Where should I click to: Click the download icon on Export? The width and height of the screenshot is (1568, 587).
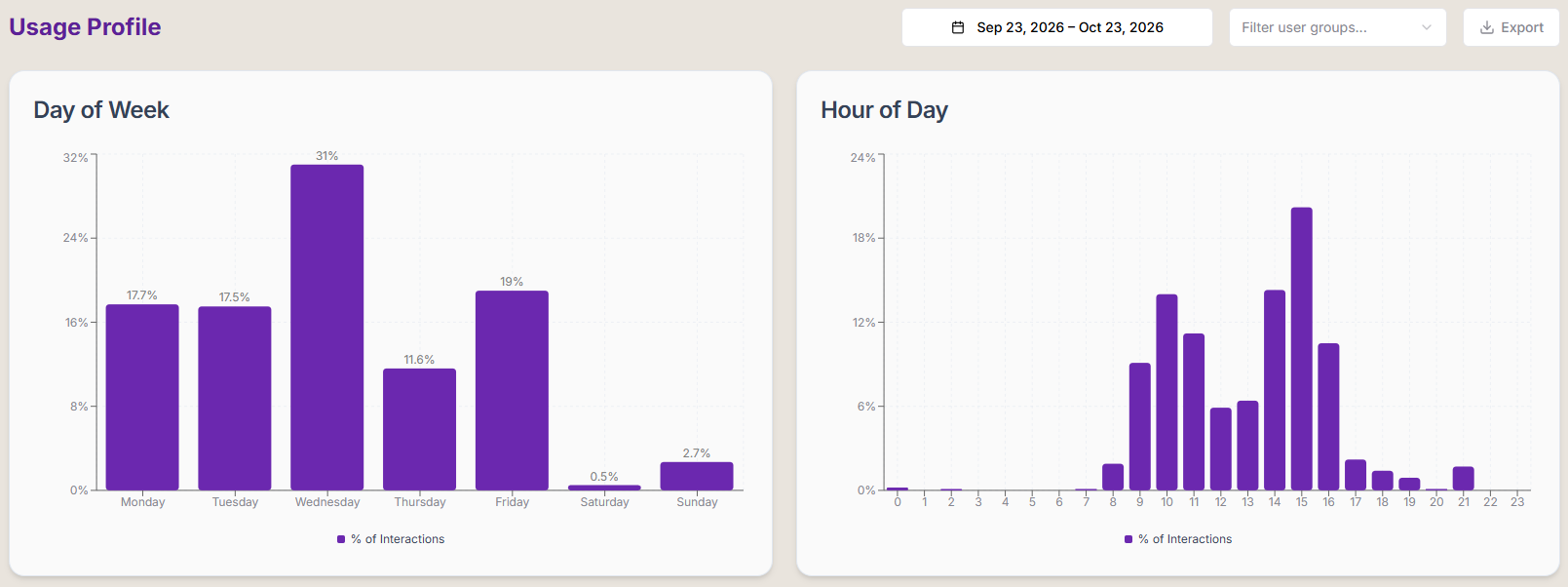point(1487,27)
